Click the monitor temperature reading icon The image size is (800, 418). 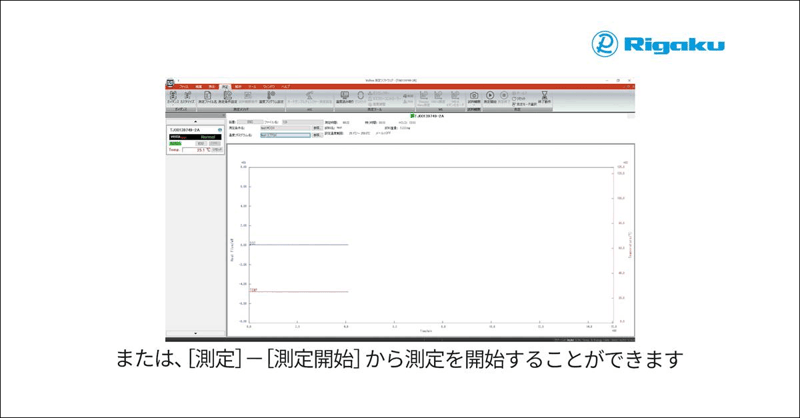[343, 96]
